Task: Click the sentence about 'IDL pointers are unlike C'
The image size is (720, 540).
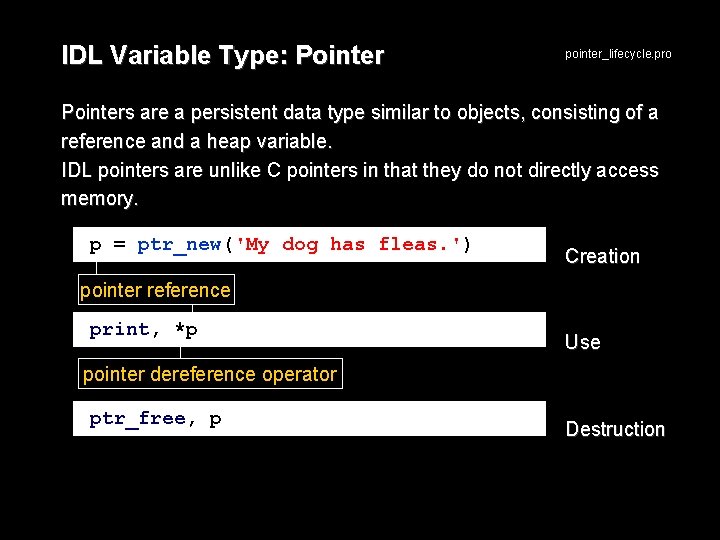Action: coord(360,184)
